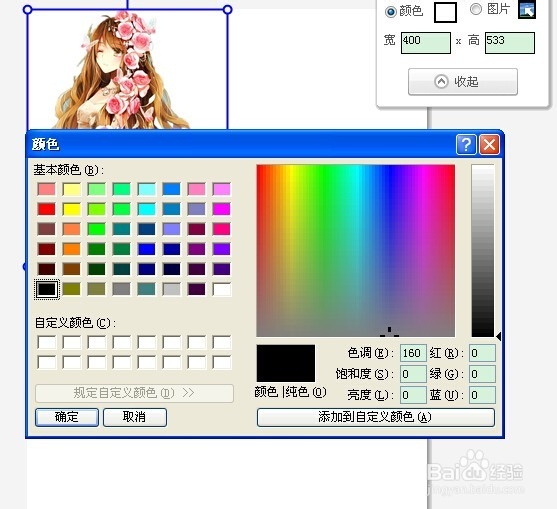Pick the medium gray basic color swatch
557x509 pixels.
(x=121, y=289)
